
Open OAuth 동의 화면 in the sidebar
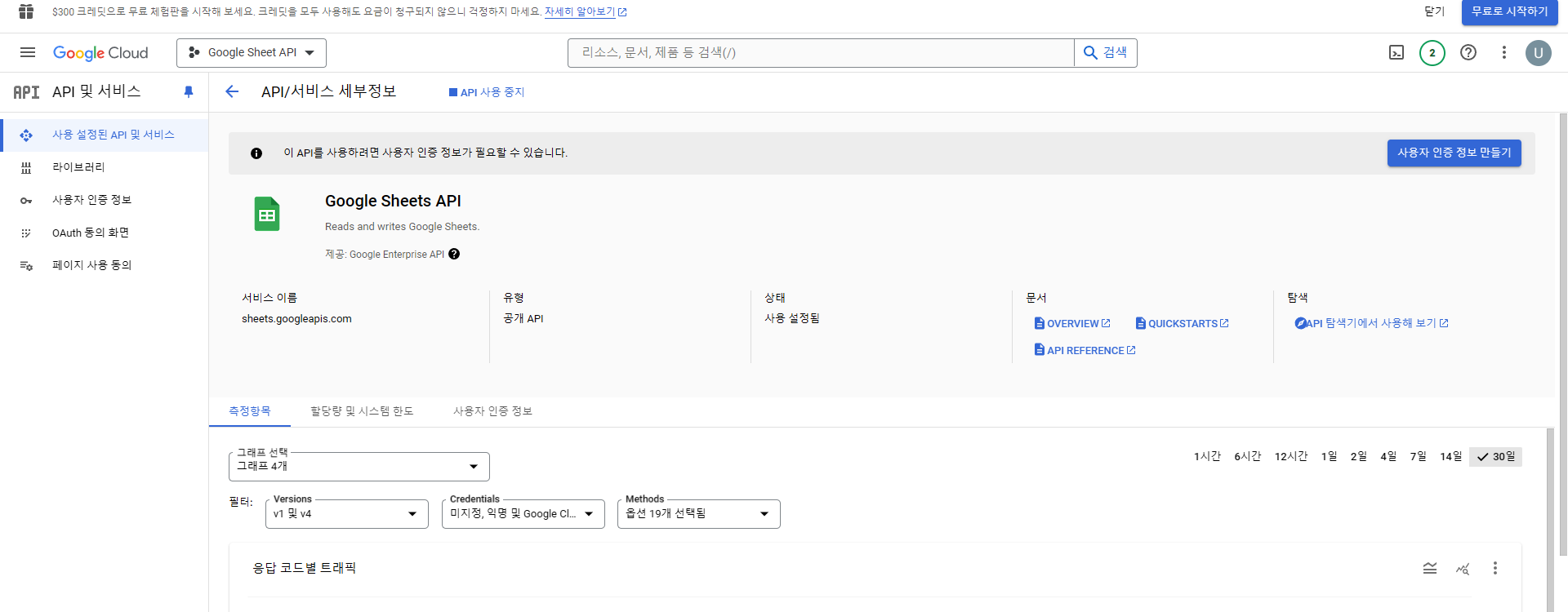(105, 233)
